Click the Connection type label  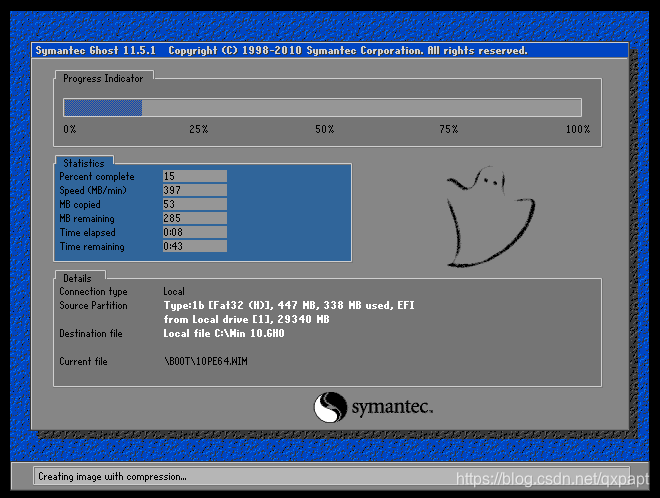pos(93,291)
